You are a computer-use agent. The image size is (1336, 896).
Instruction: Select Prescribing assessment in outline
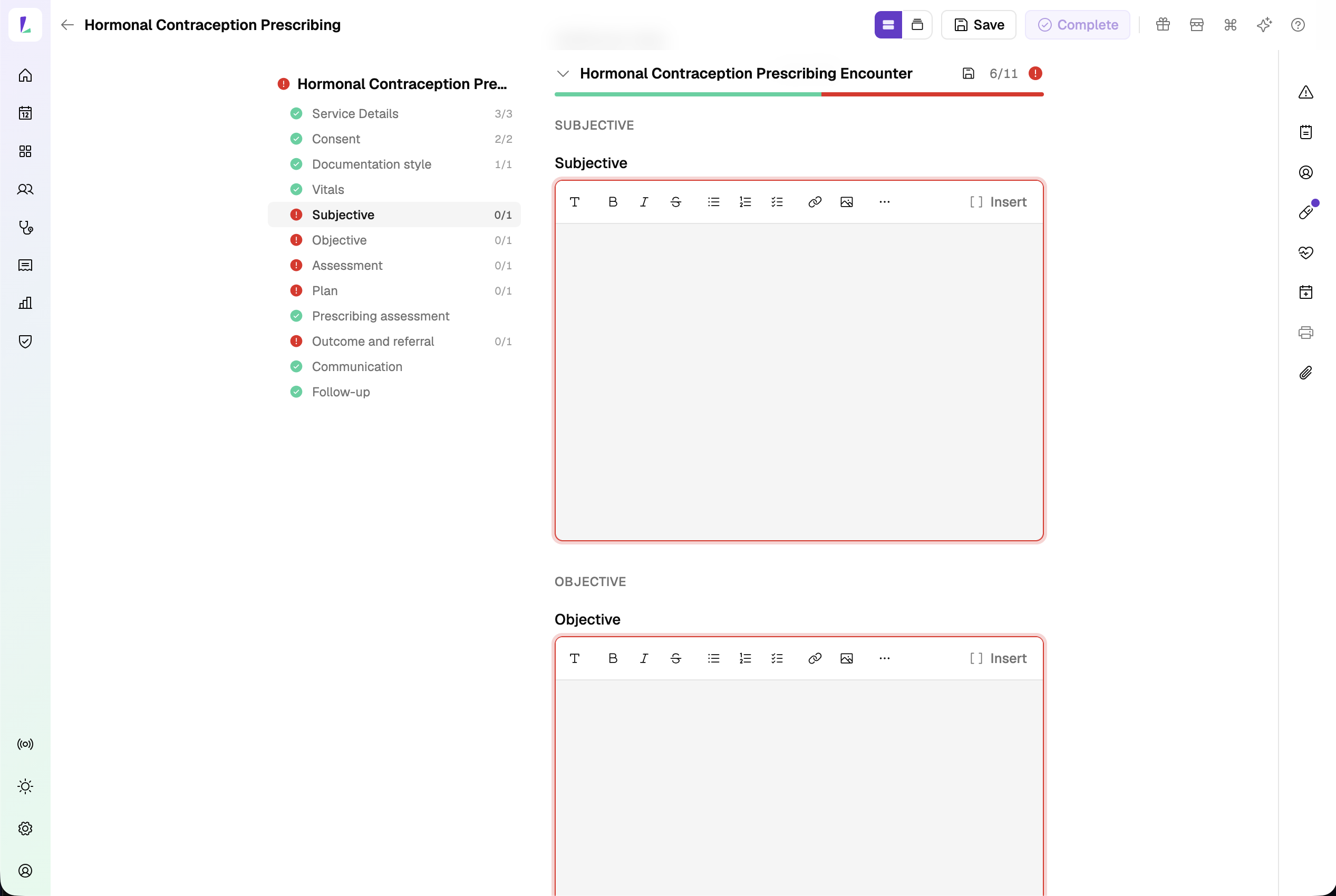(x=394, y=316)
